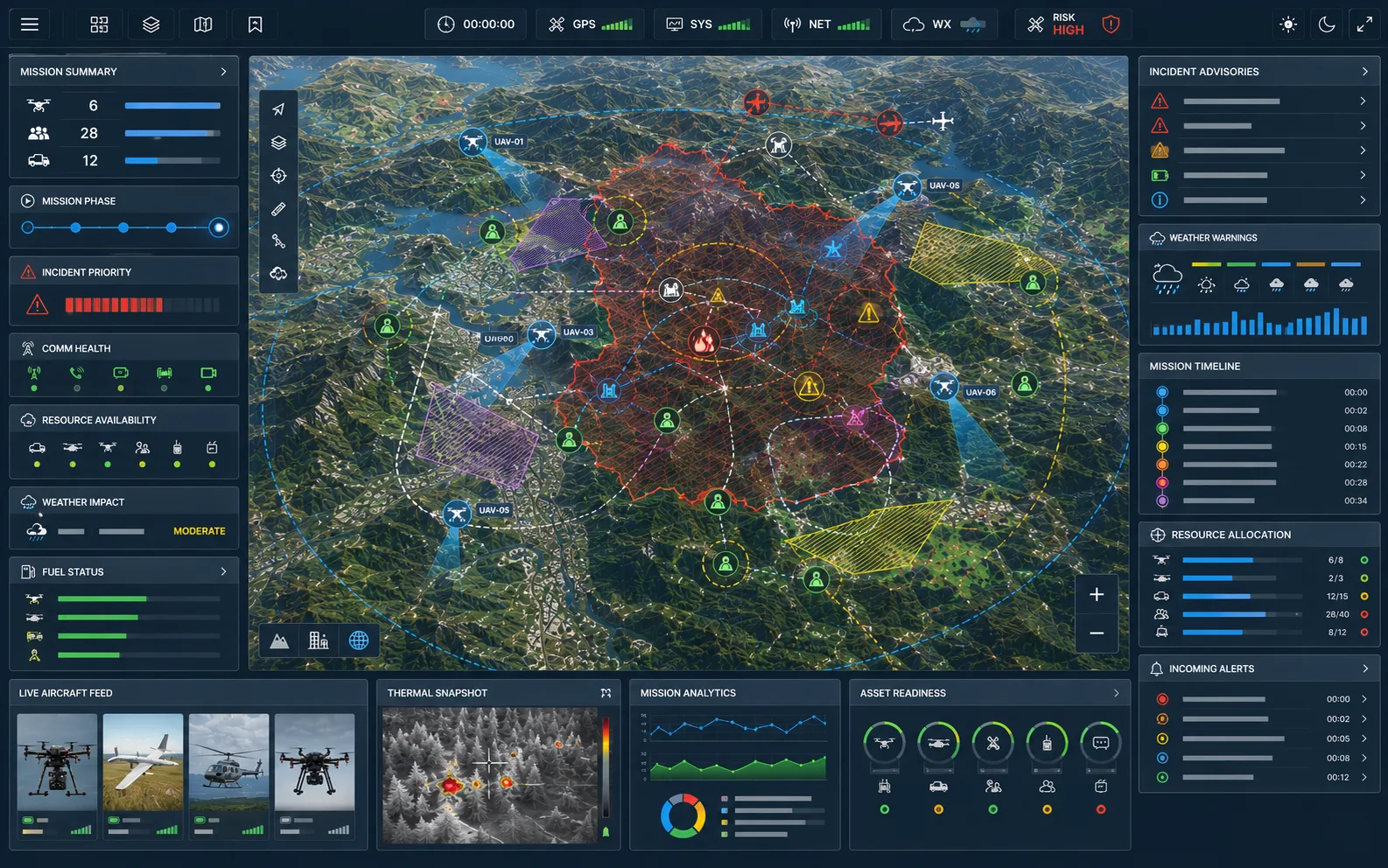Open the hamburger menu
Screen dimensions: 1388x868
tap(30, 24)
